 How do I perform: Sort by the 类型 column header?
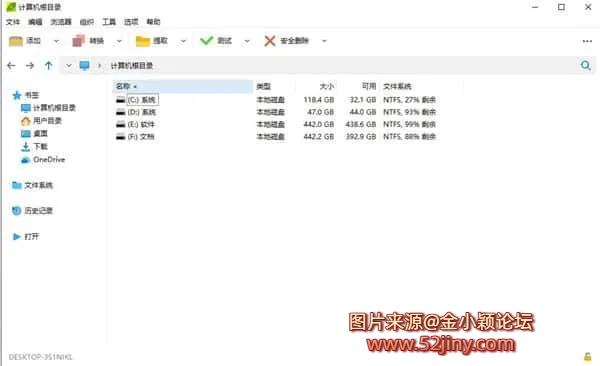click(x=264, y=87)
